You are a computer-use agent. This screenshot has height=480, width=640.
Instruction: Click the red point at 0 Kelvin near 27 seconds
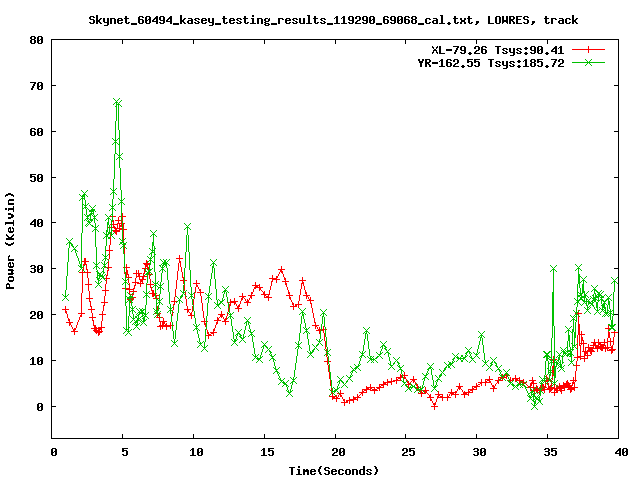[x=434, y=407]
